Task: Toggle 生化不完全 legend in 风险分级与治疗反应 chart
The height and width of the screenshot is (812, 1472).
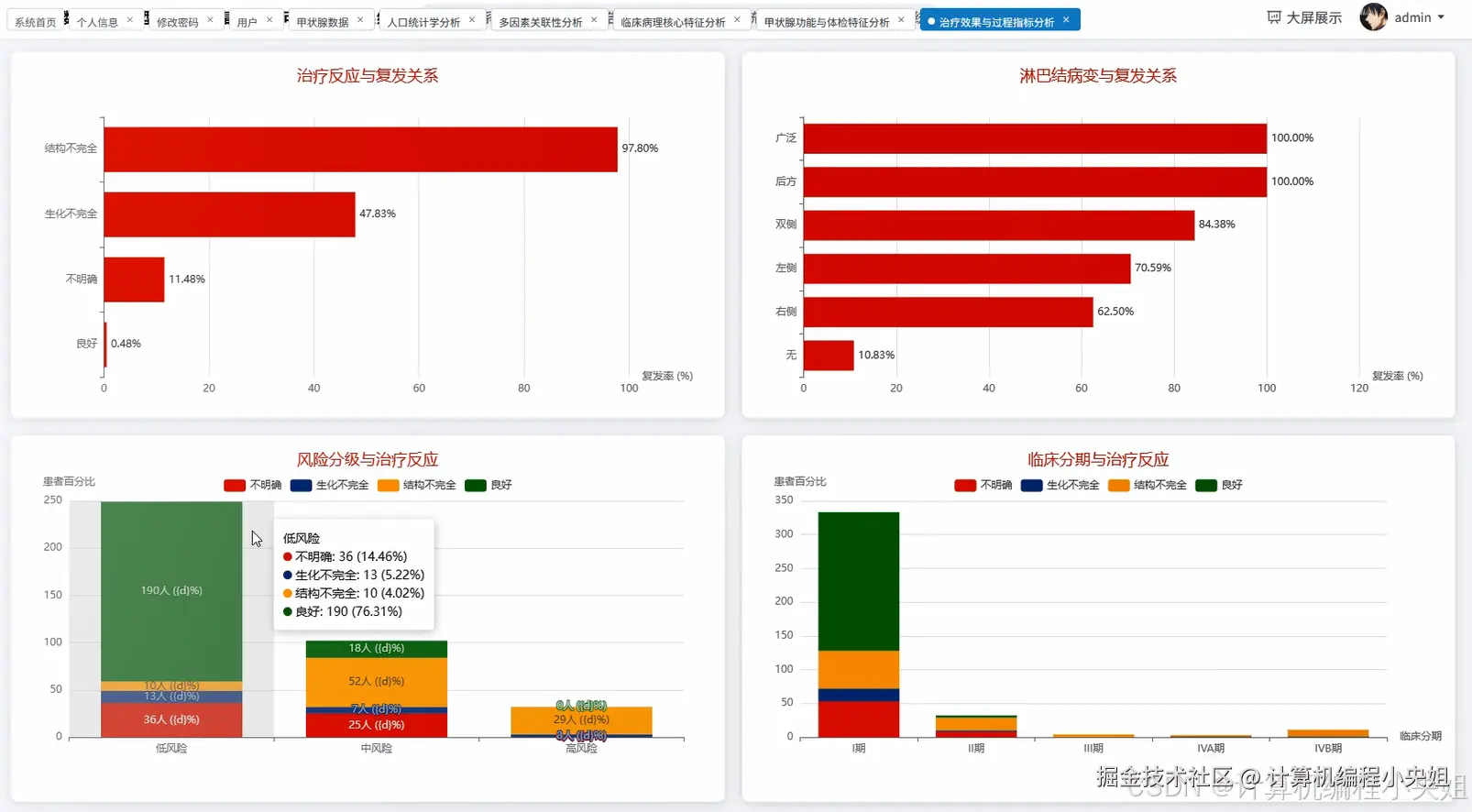Action: point(329,485)
